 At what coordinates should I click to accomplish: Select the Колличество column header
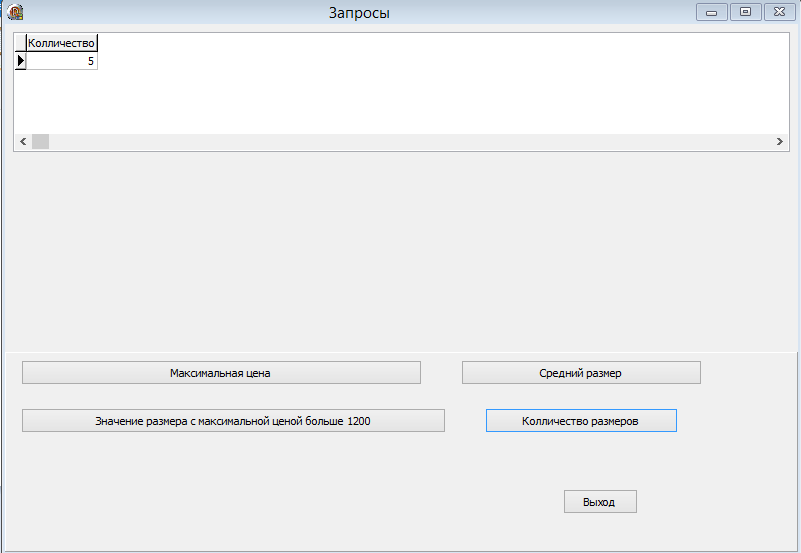(61, 43)
